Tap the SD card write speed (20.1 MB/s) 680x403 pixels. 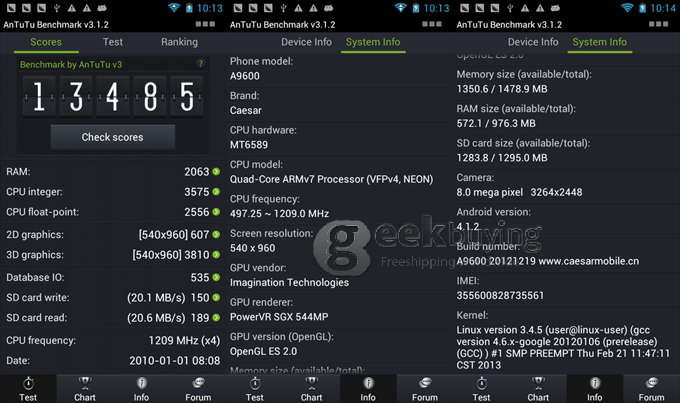[156, 298]
